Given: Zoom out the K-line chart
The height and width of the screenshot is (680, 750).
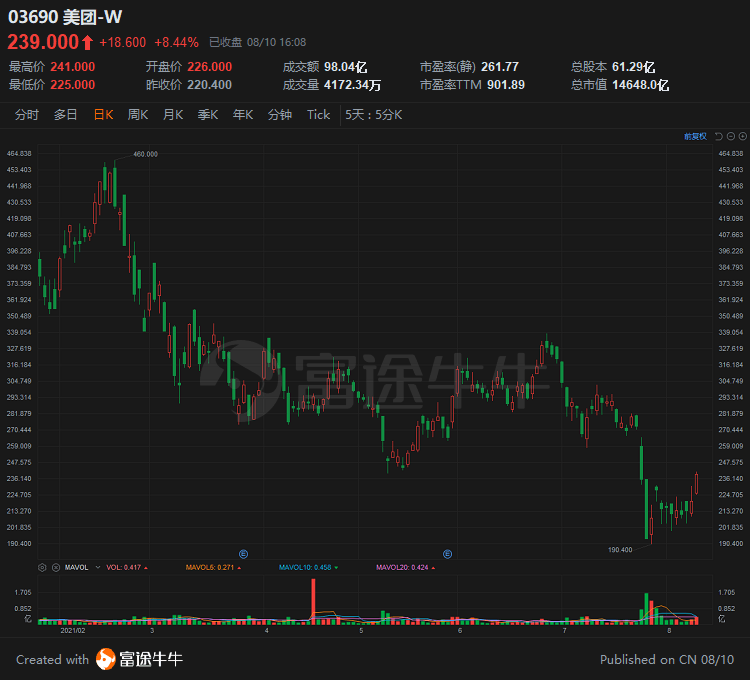Looking at the screenshot, I should (731, 136).
